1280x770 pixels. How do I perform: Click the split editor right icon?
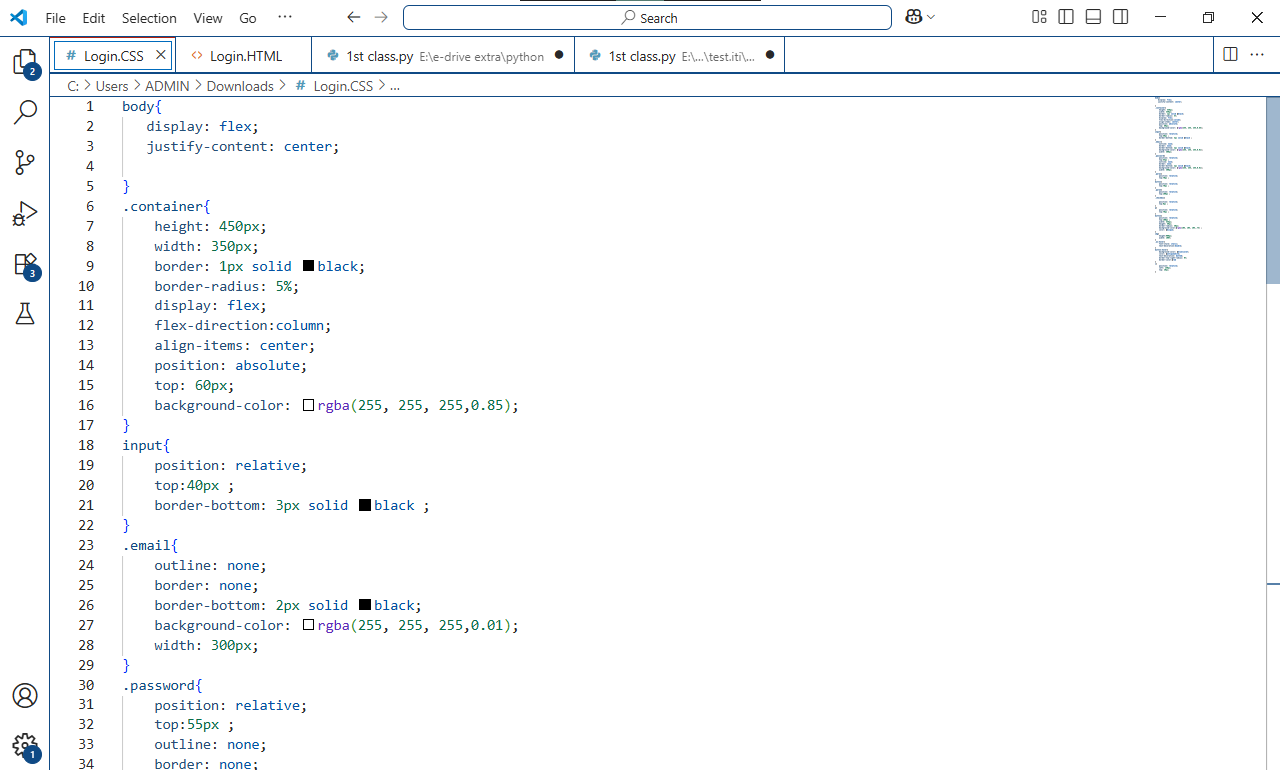(1231, 55)
